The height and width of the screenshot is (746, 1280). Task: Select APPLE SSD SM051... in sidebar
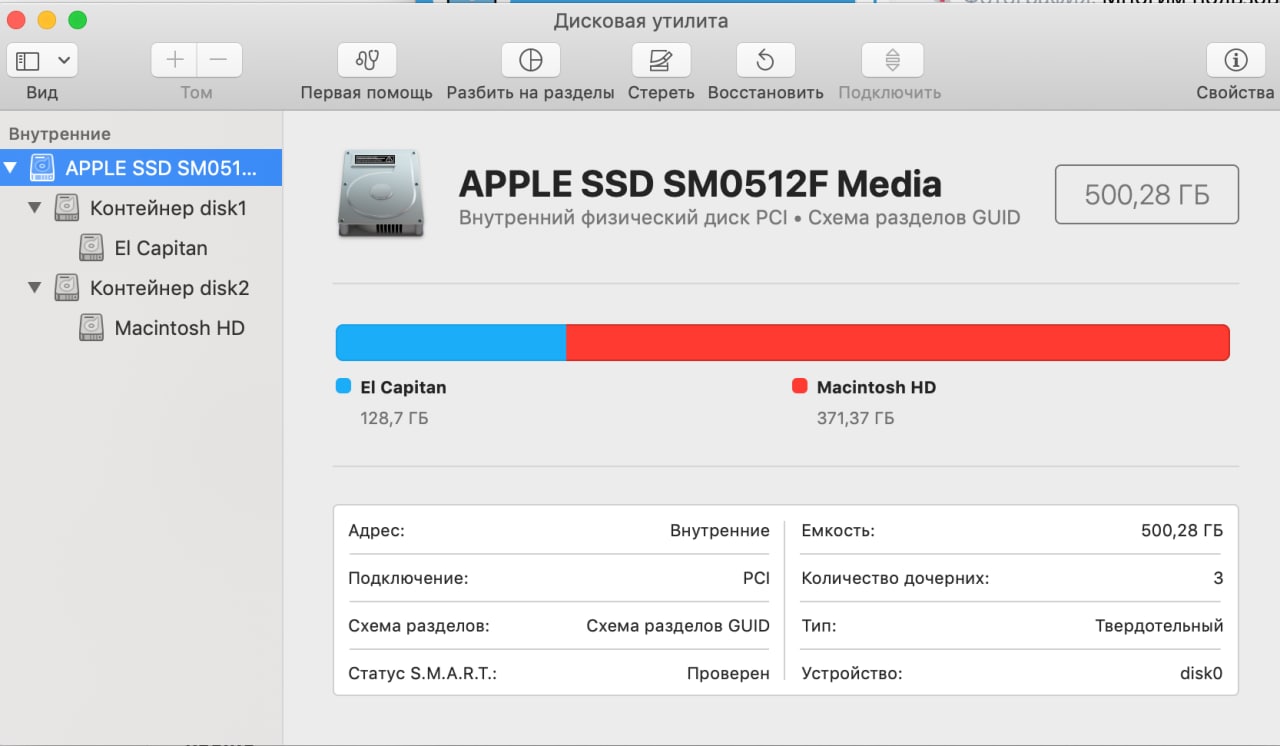(141, 168)
